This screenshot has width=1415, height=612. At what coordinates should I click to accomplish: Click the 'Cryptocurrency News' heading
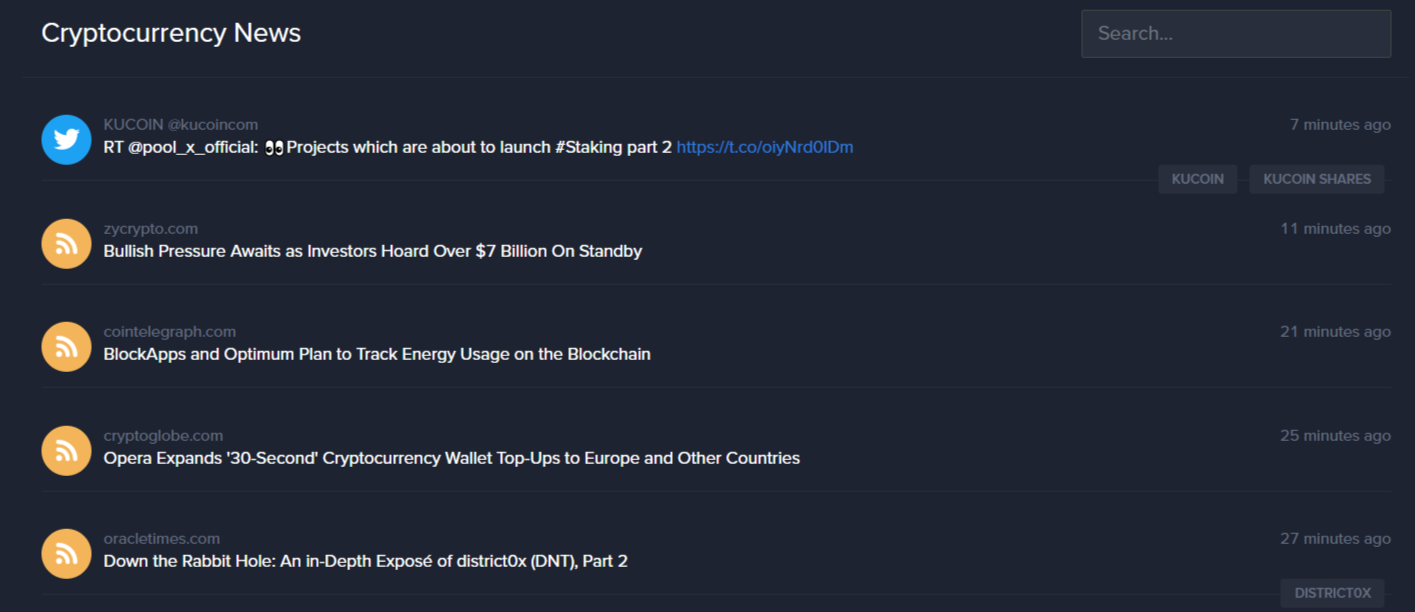tap(171, 33)
